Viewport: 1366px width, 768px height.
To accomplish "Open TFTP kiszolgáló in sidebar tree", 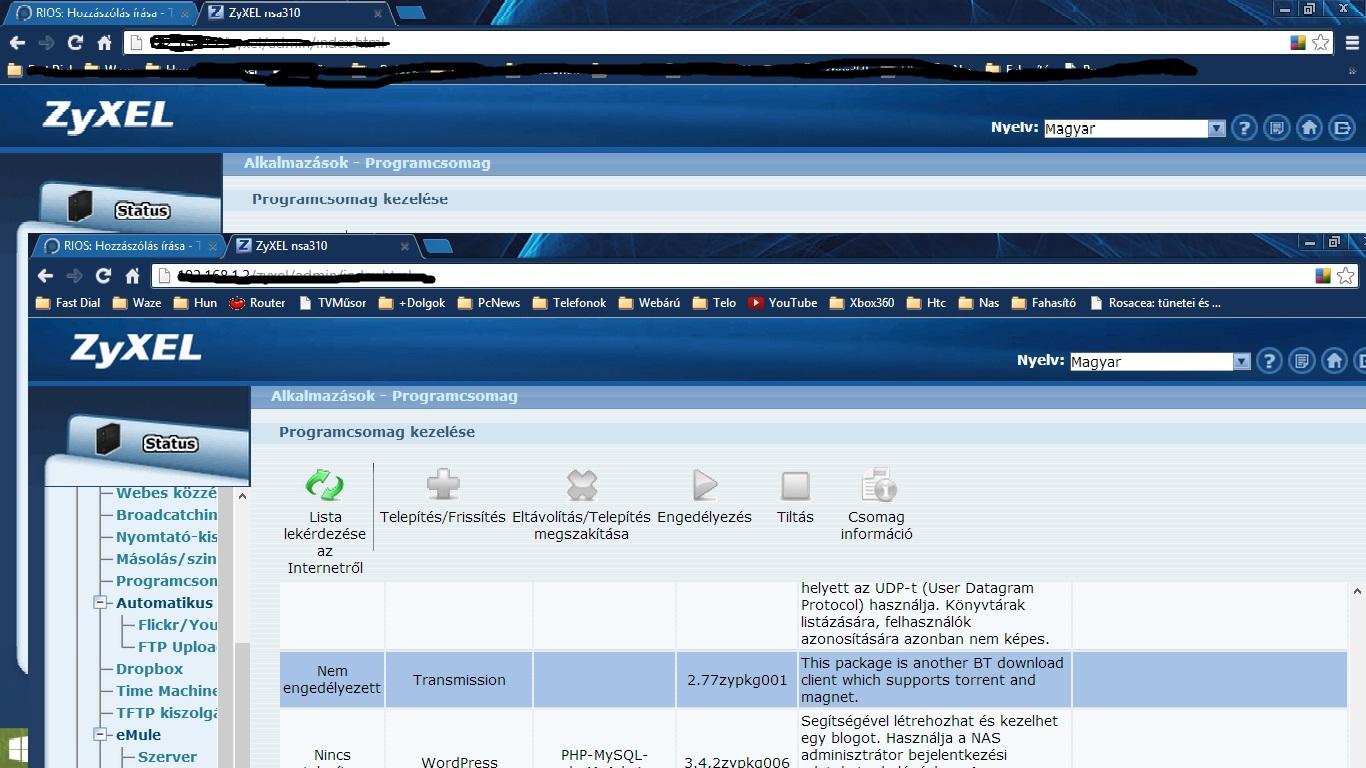I will click(166, 713).
